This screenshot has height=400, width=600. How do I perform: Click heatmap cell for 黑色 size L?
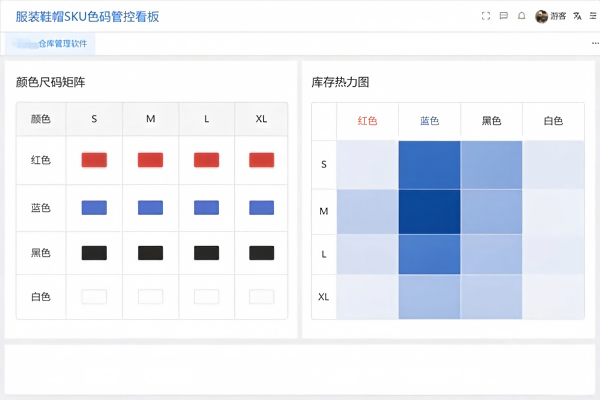(491, 255)
